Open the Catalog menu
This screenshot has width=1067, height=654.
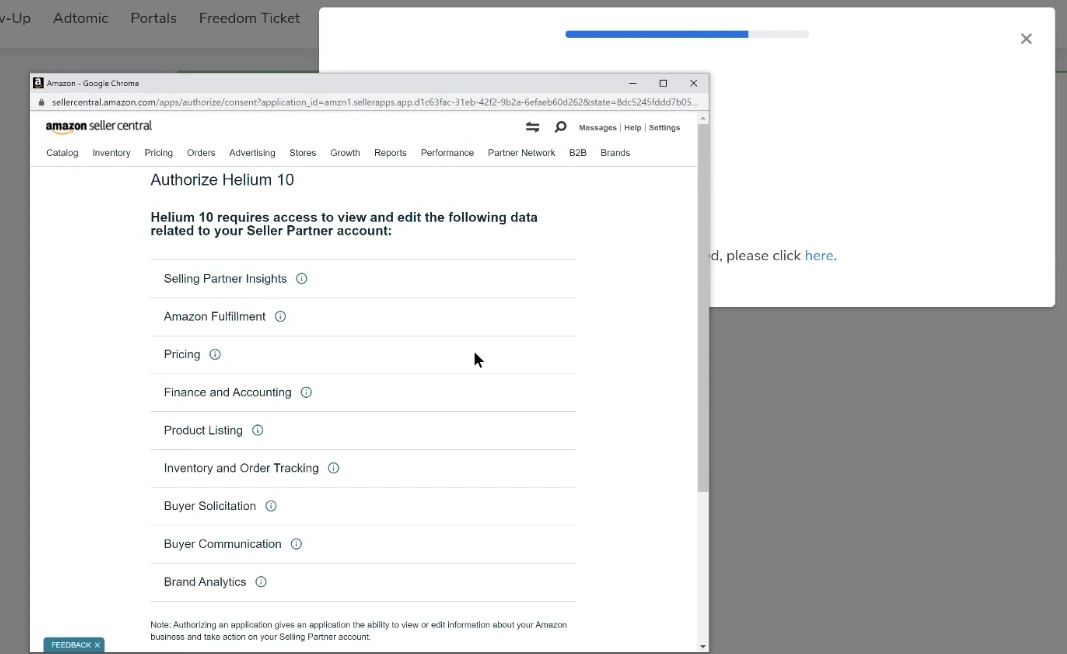62,153
